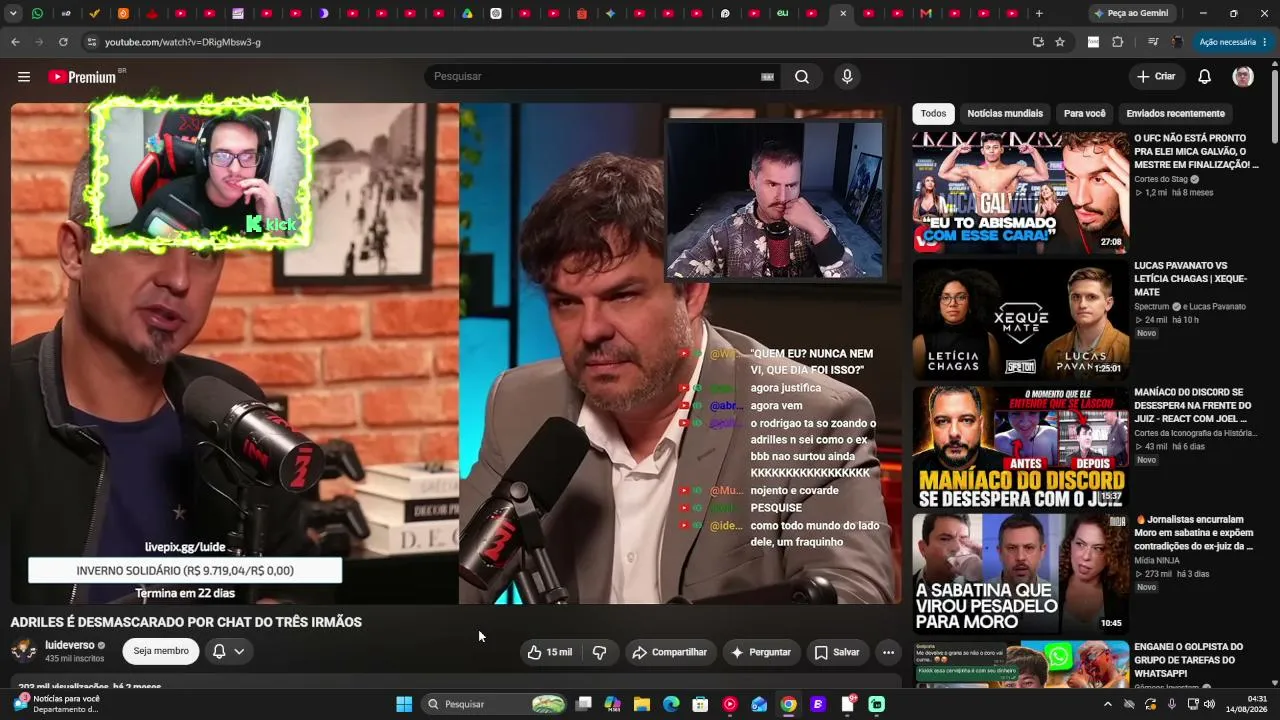Screen dimensions: 1280x720
Task: Select the Todos filter chip
Action: point(933,114)
